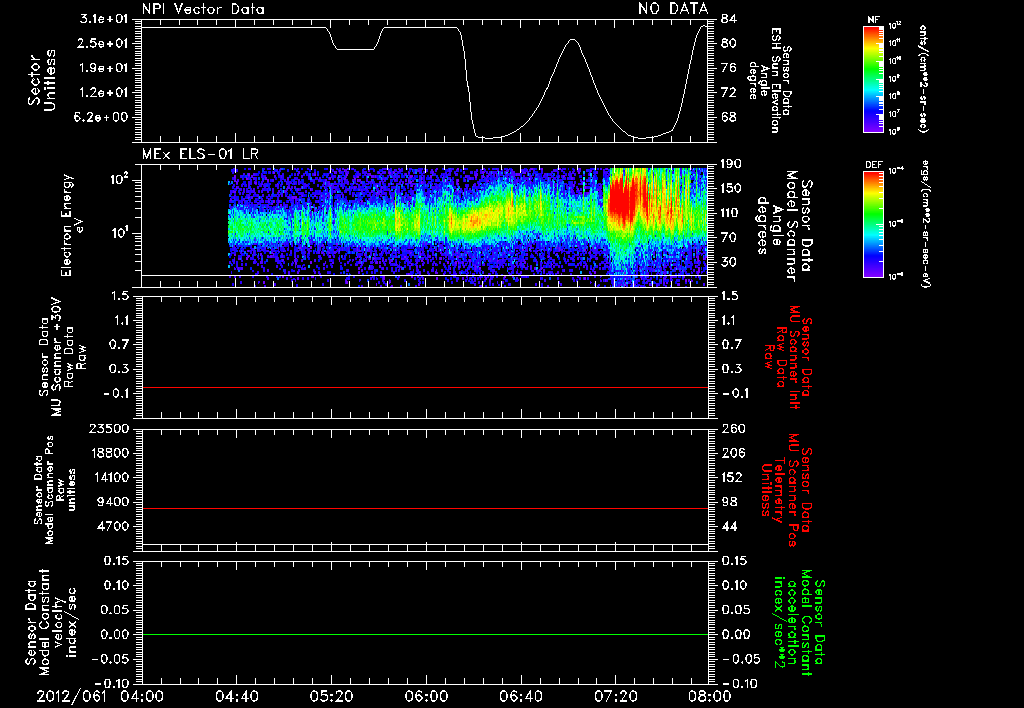Click the 06:40 time tick label
This screenshot has width=1024, height=708.
point(520,696)
